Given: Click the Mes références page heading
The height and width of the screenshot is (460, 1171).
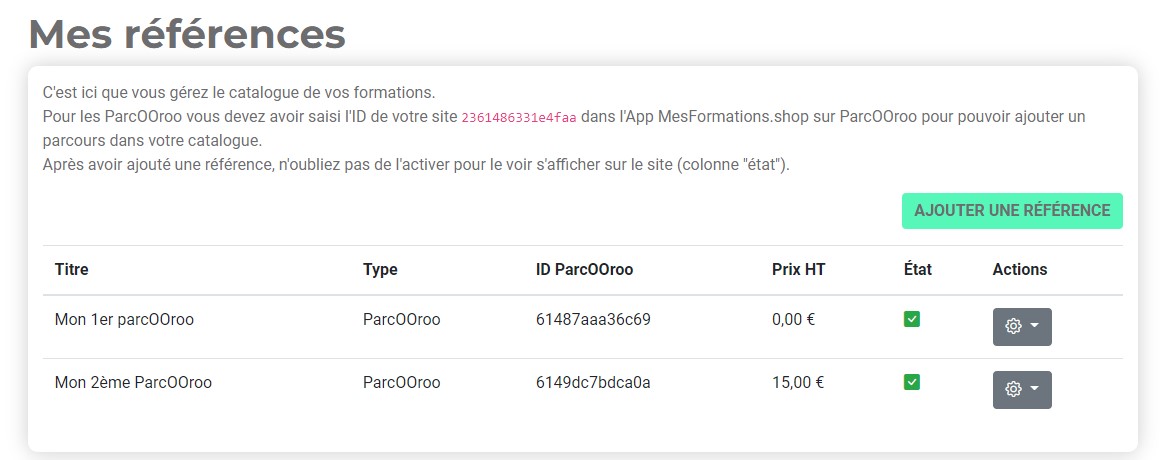Looking at the screenshot, I should (x=187, y=34).
